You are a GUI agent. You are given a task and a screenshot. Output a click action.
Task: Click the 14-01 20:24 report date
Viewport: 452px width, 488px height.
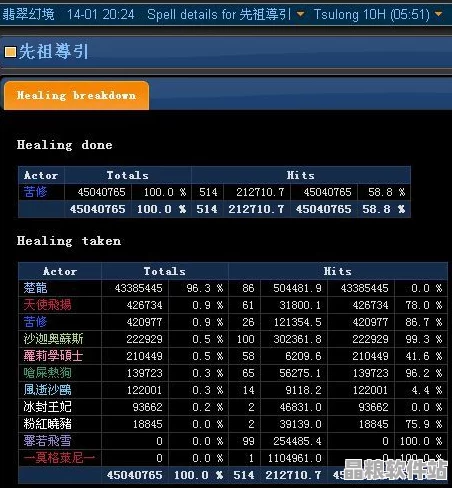point(101,14)
